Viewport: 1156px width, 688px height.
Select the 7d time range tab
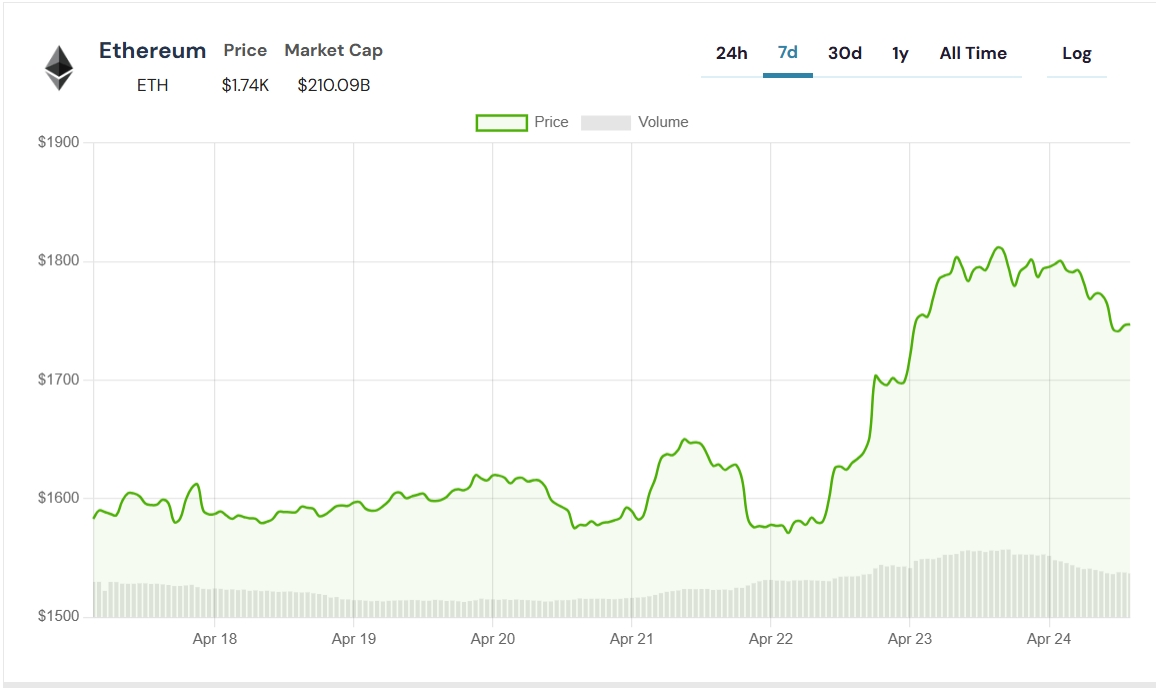(x=787, y=53)
